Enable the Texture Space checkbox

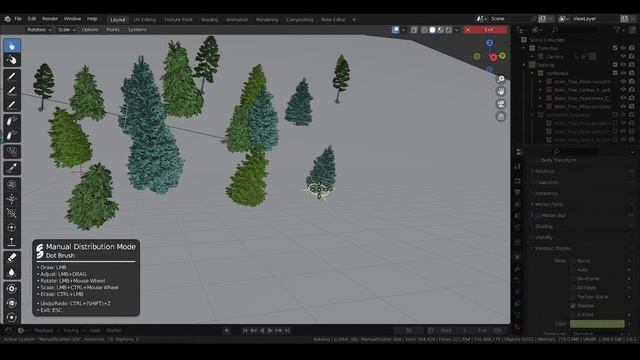tap(573, 297)
